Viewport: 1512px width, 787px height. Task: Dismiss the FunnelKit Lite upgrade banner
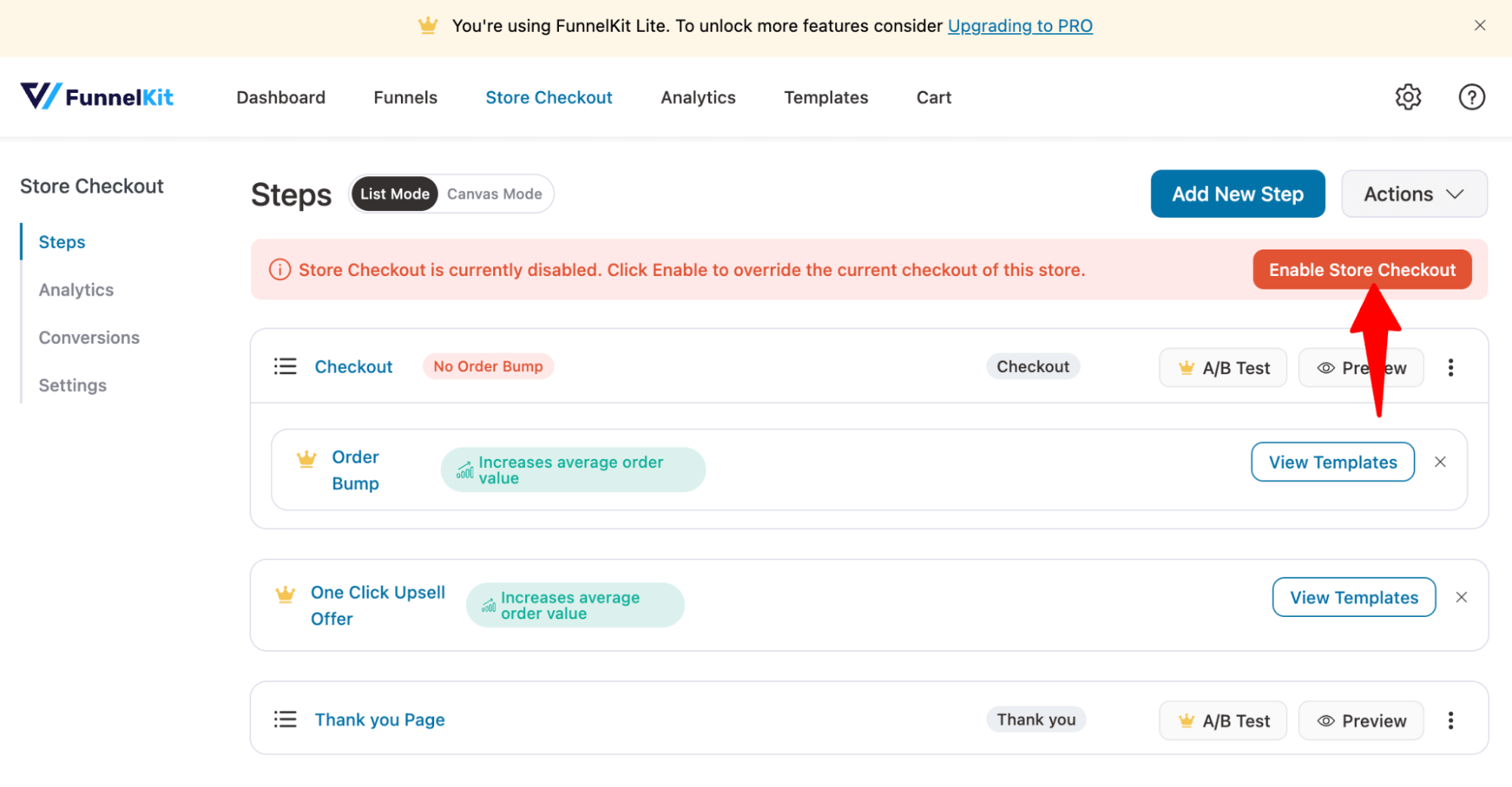point(1479,26)
